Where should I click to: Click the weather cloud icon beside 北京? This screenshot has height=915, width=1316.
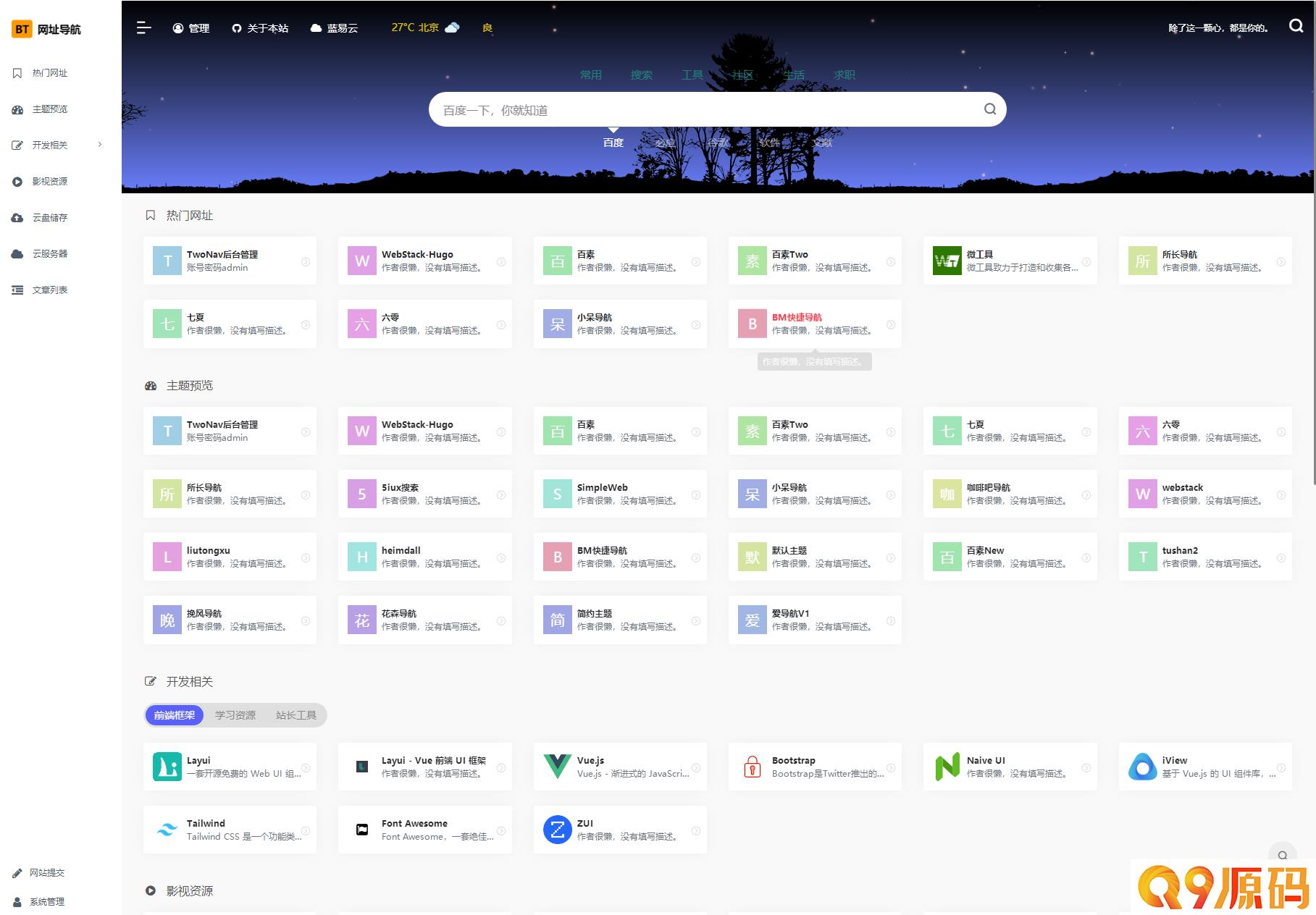pos(452,28)
